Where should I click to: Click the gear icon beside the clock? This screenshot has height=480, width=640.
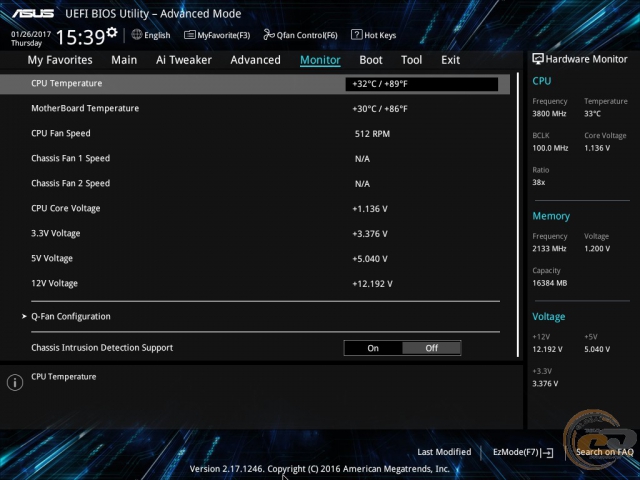(111, 32)
